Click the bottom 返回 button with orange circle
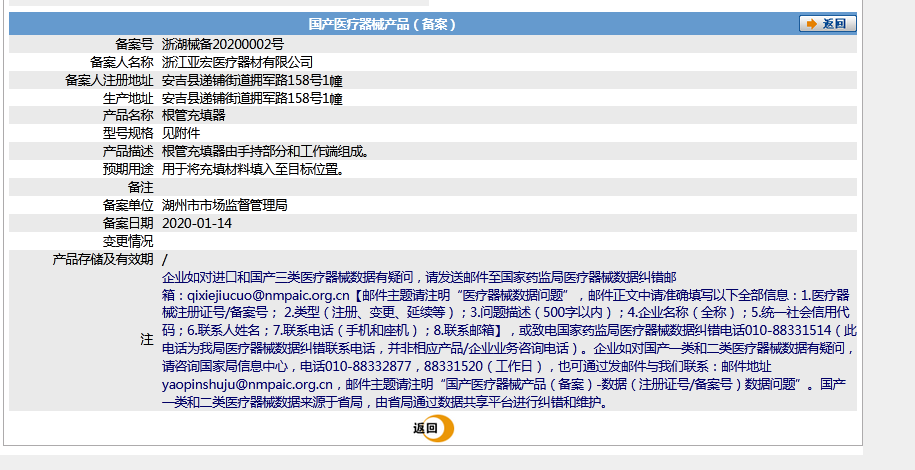Viewport: 915px width, 470px height. pyautogui.click(x=434, y=429)
